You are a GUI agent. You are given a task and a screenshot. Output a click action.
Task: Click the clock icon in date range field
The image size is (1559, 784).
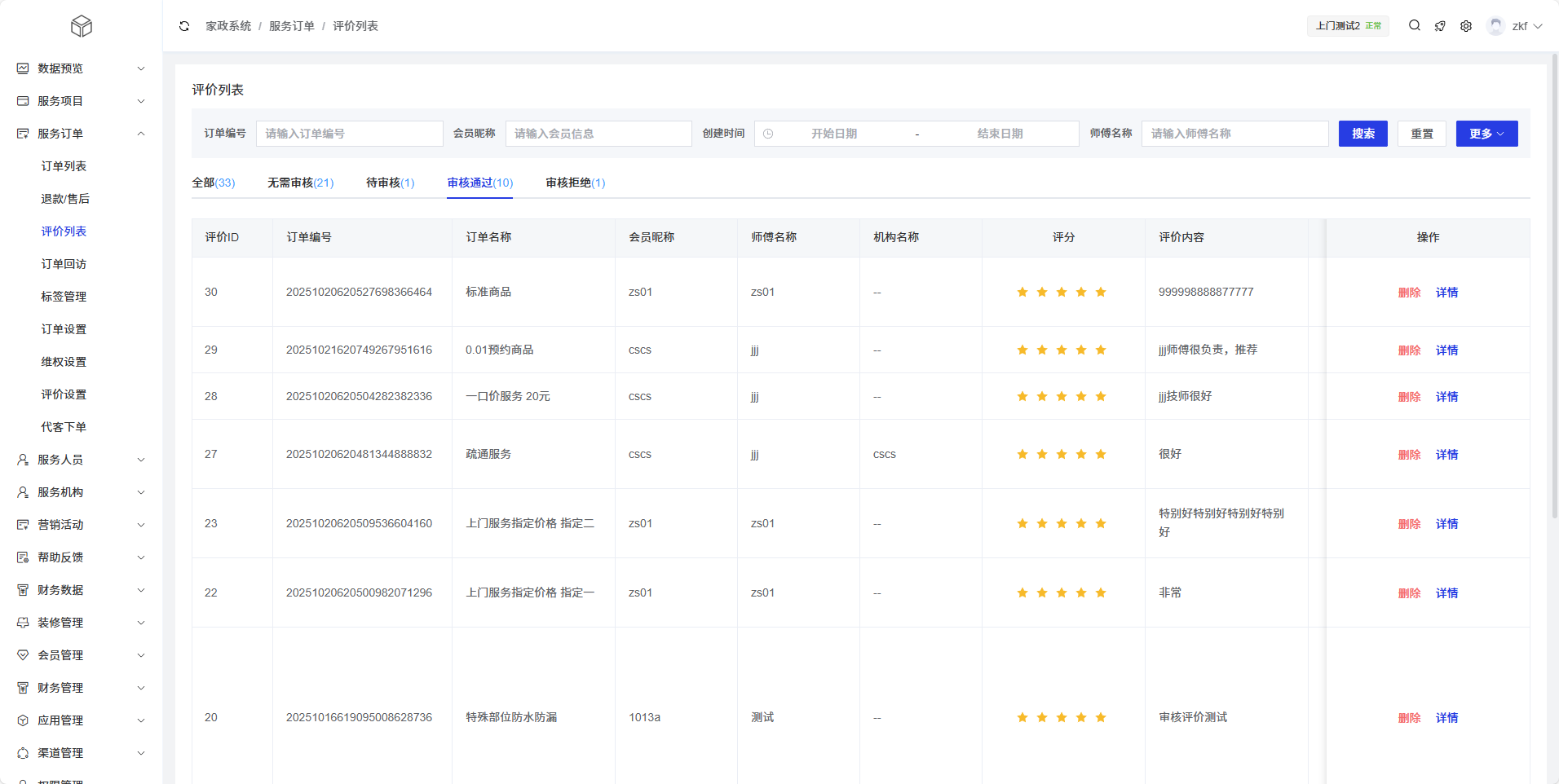[768, 134]
